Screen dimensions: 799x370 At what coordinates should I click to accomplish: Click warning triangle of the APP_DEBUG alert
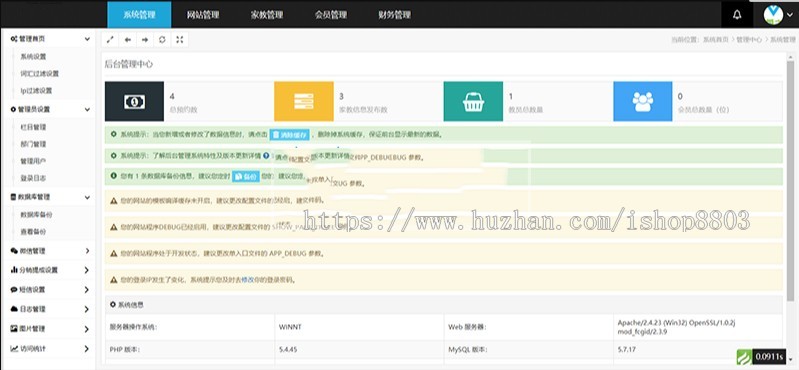(x=114, y=253)
